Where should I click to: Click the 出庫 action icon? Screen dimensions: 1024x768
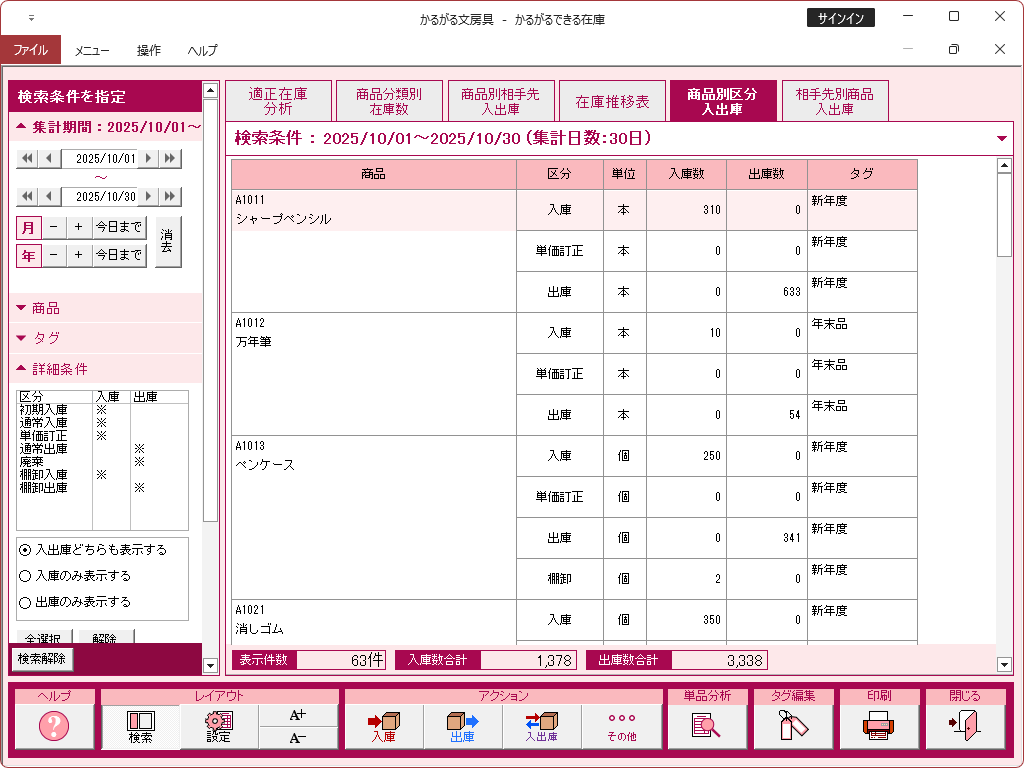[462, 726]
